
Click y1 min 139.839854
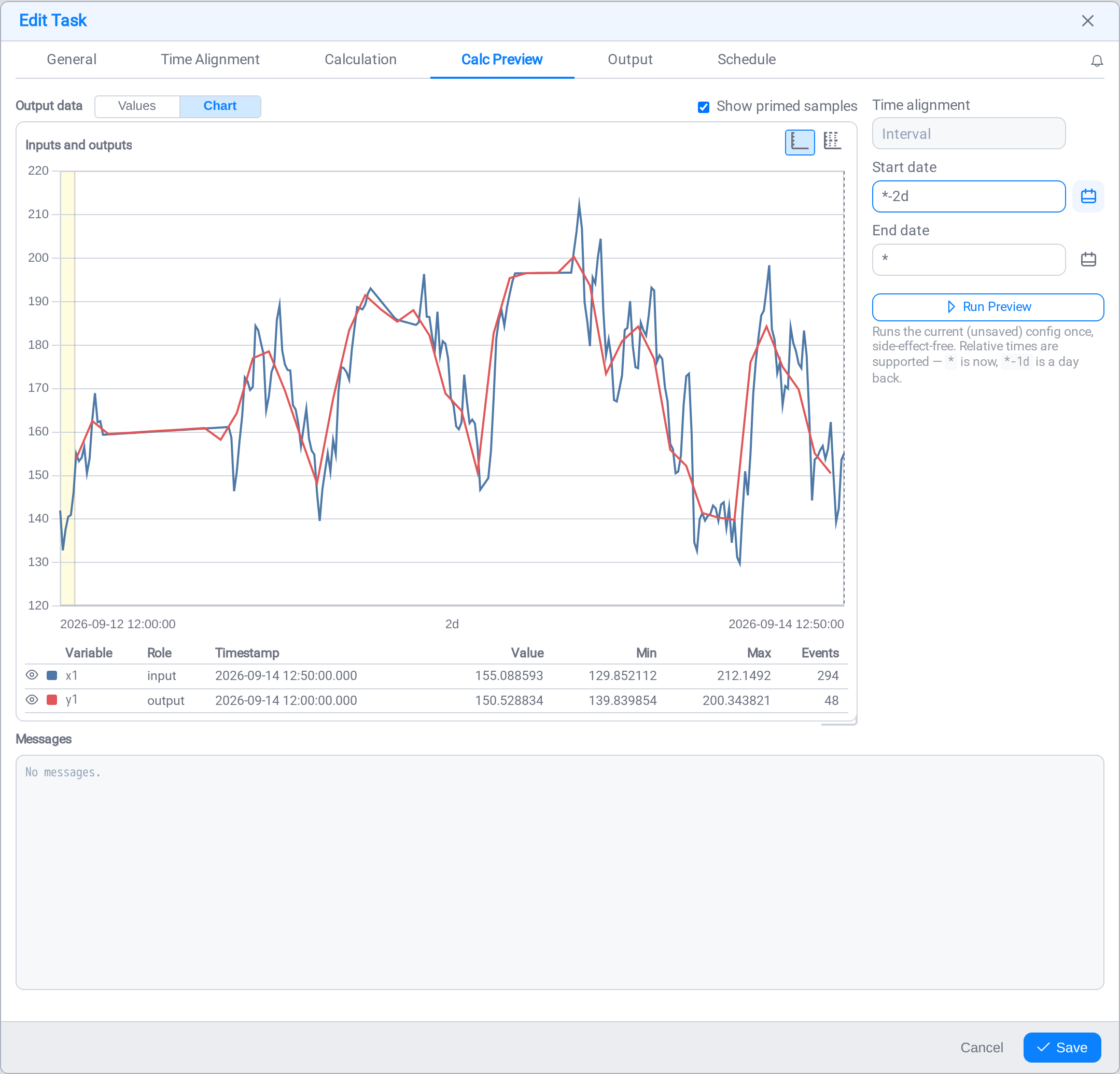pyautogui.click(x=622, y=700)
